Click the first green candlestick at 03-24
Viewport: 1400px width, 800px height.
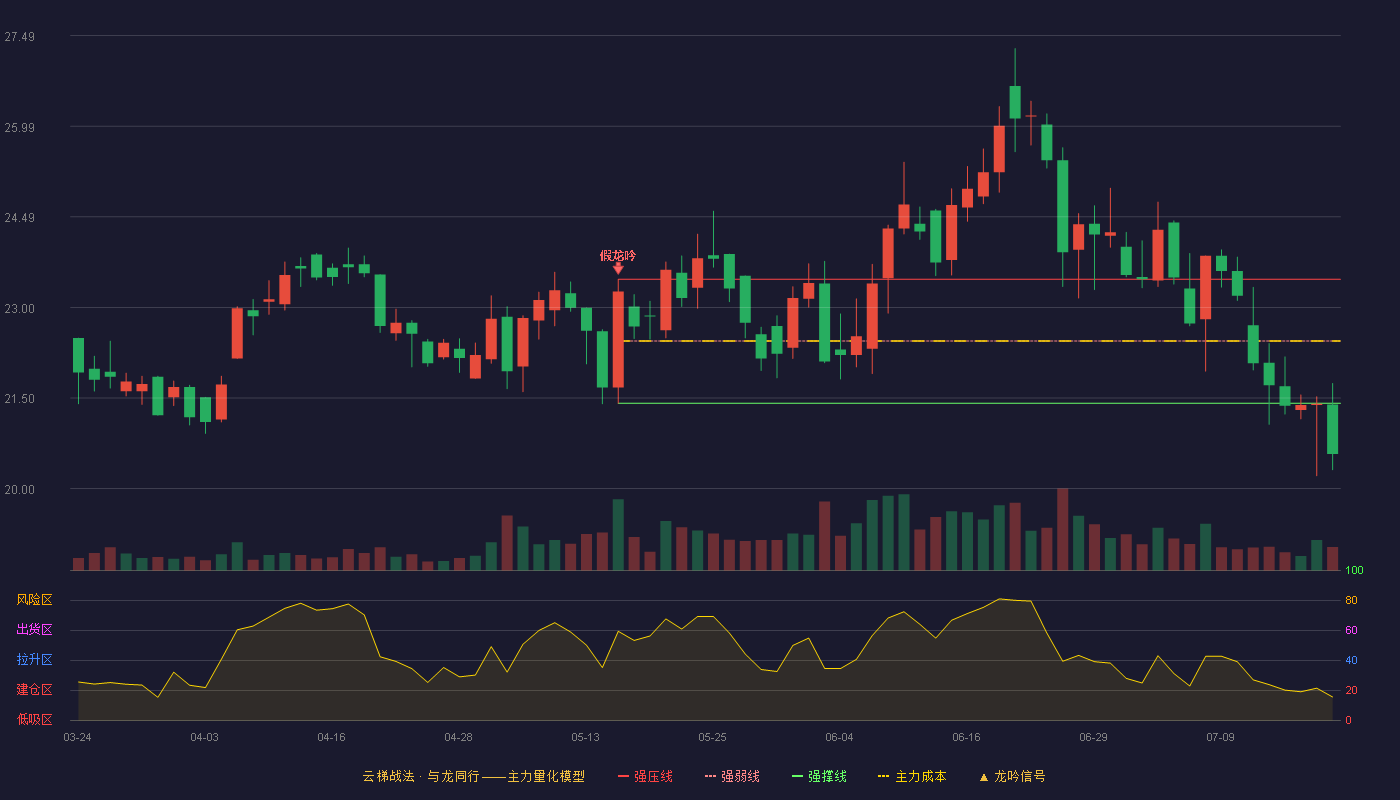(x=78, y=355)
